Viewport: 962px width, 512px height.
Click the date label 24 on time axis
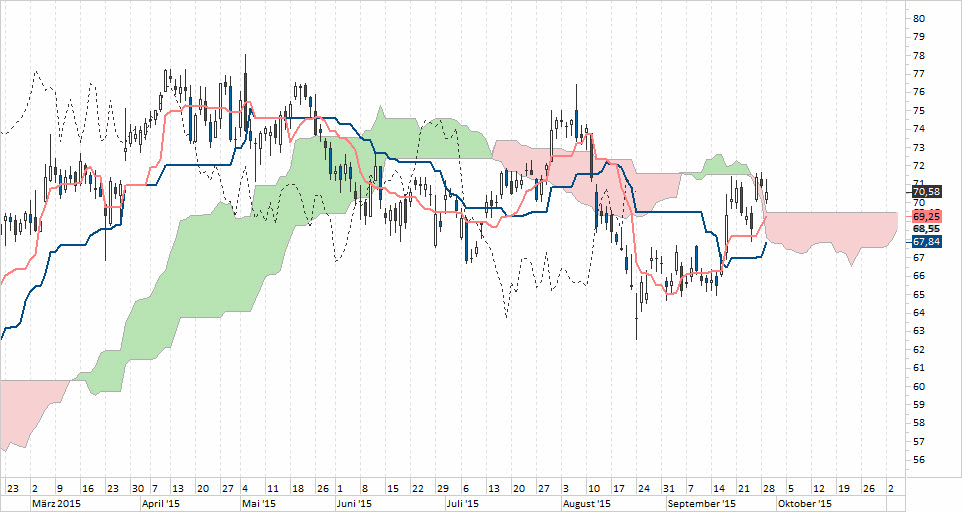[643, 488]
